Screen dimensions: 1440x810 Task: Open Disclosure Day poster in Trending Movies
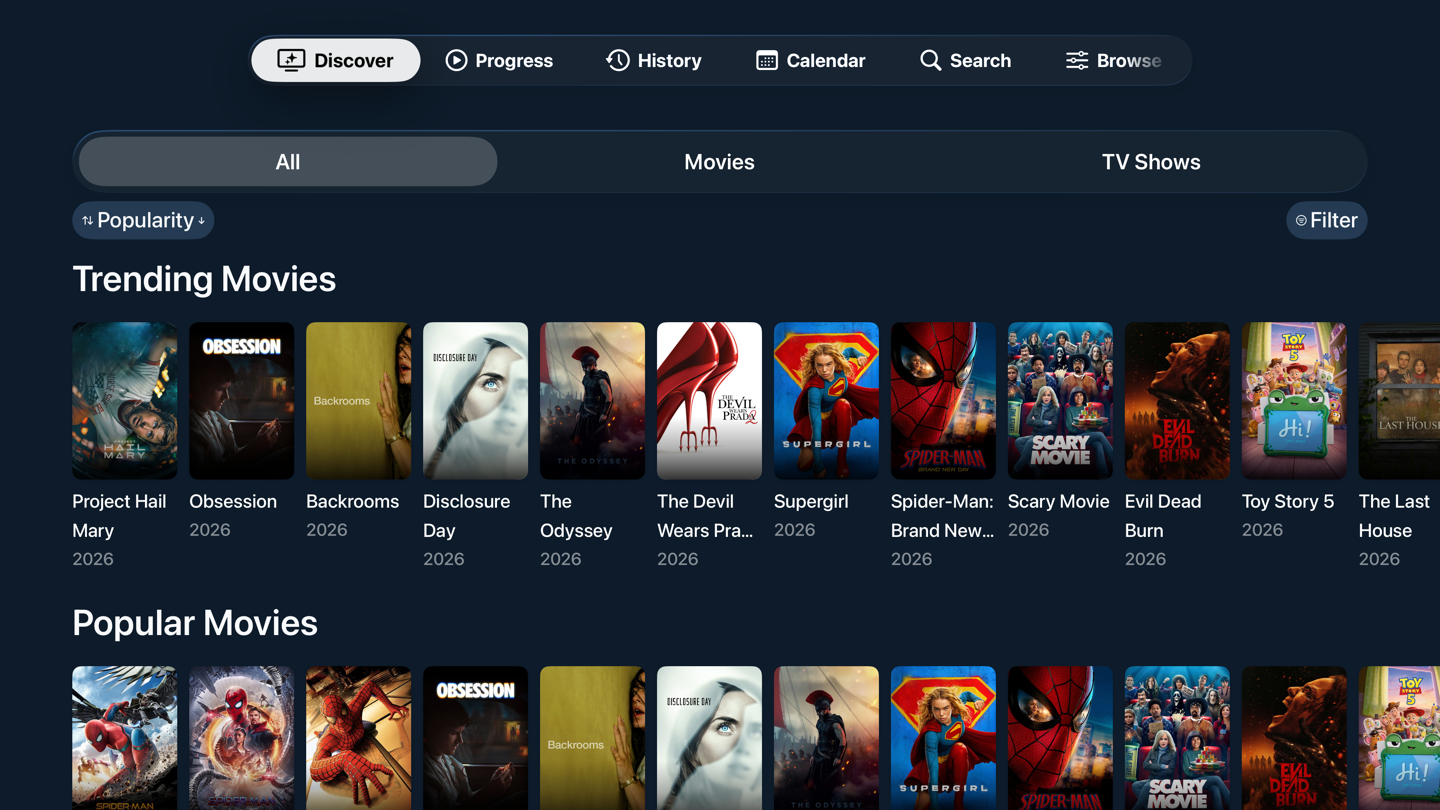475,400
